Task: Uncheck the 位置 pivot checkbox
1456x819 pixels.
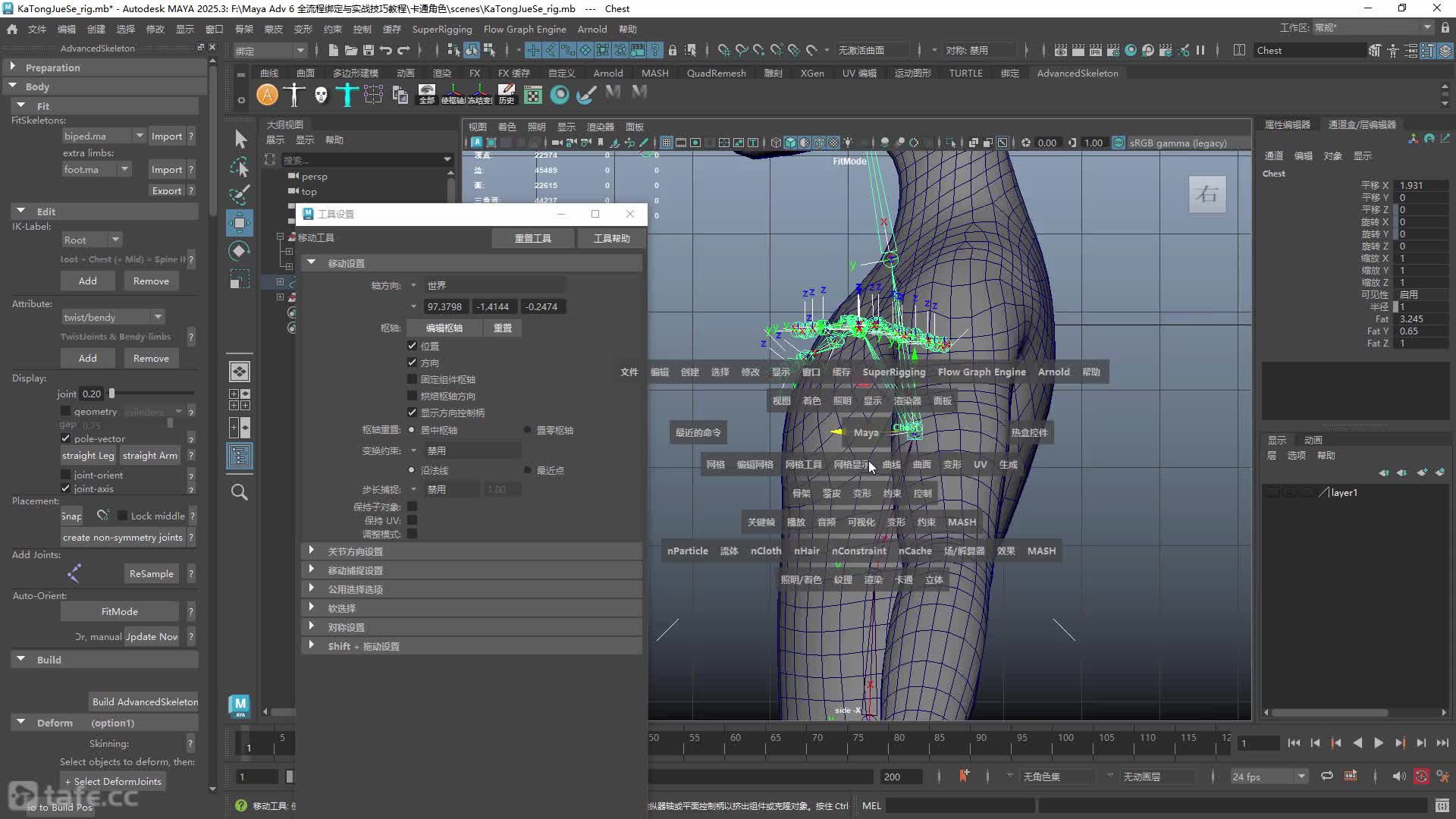Action: tap(413, 346)
